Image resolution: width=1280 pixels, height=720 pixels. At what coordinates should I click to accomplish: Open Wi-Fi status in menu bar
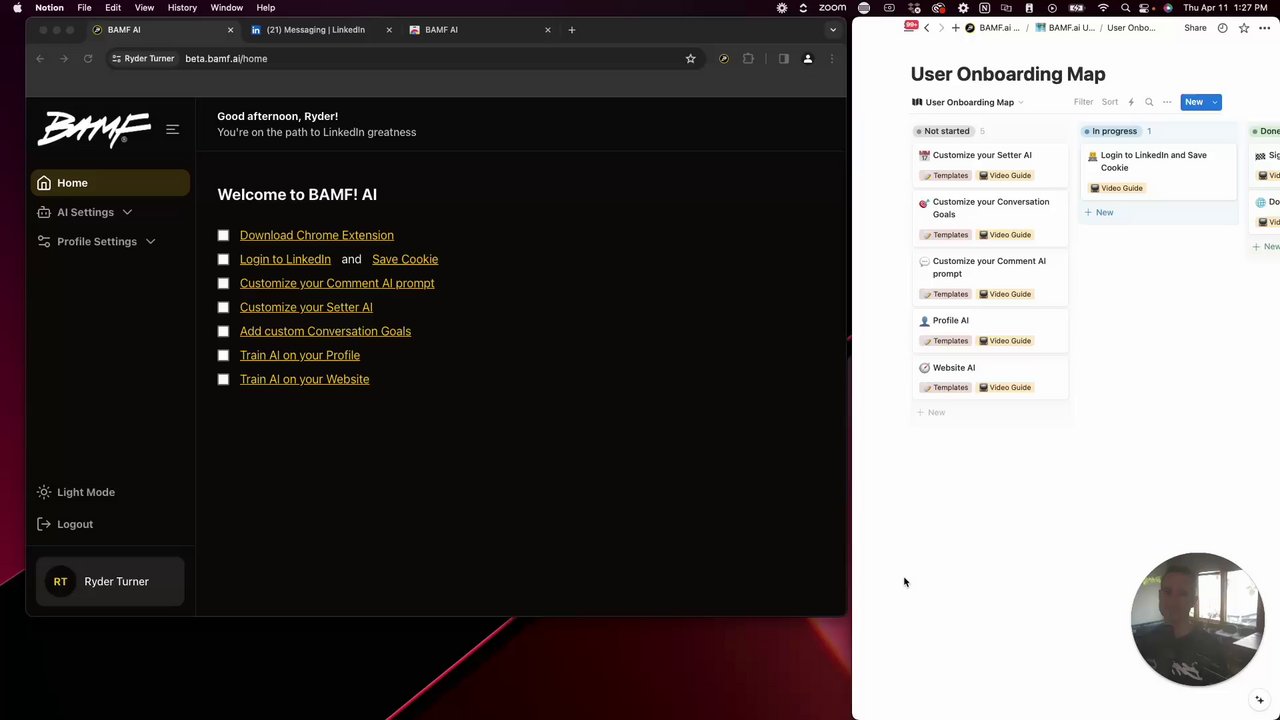[x=1103, y=7]
